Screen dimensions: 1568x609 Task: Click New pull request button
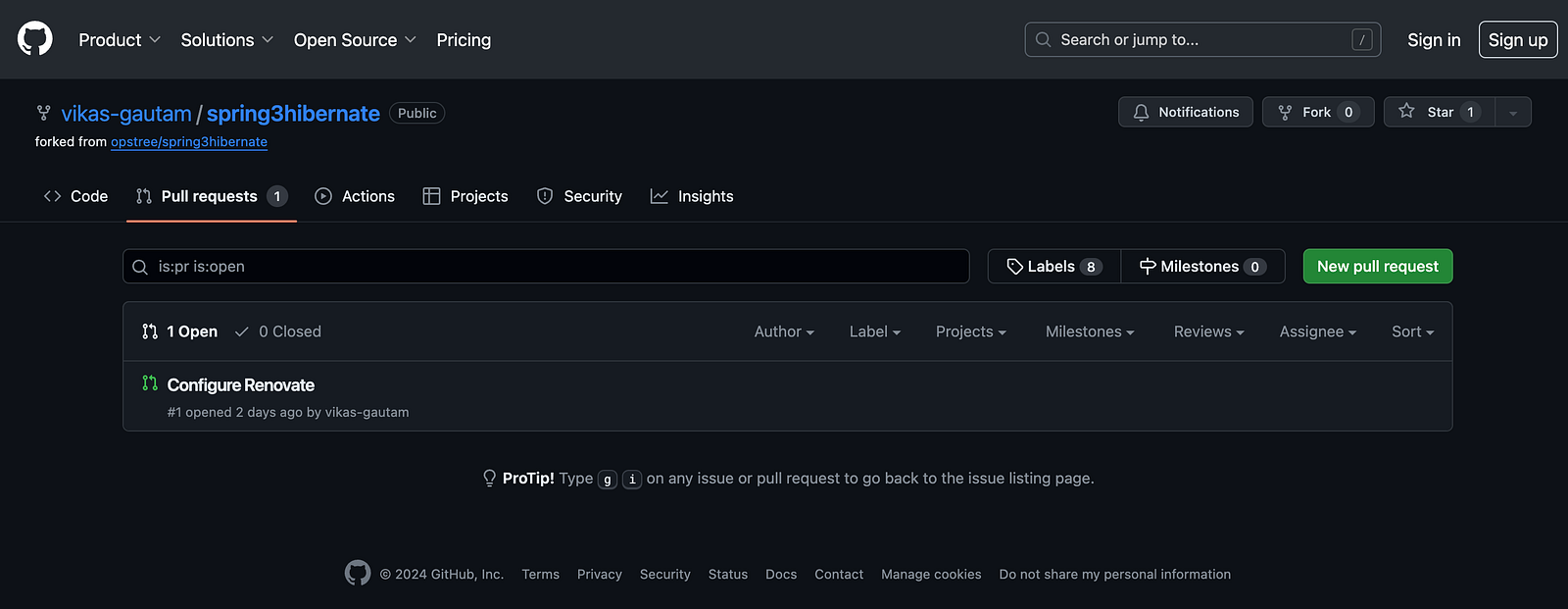point(1378,266)
